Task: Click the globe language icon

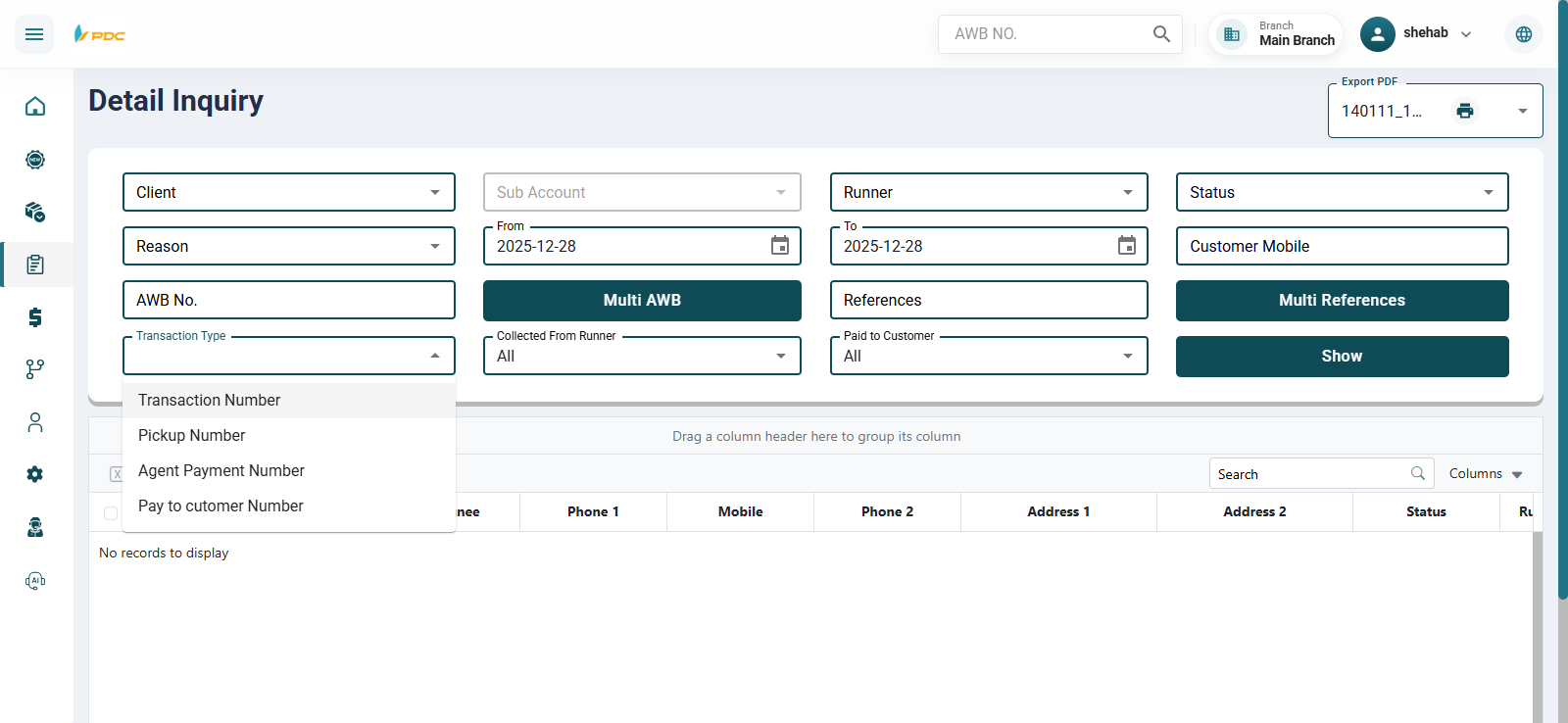Action: point(1523,34)
